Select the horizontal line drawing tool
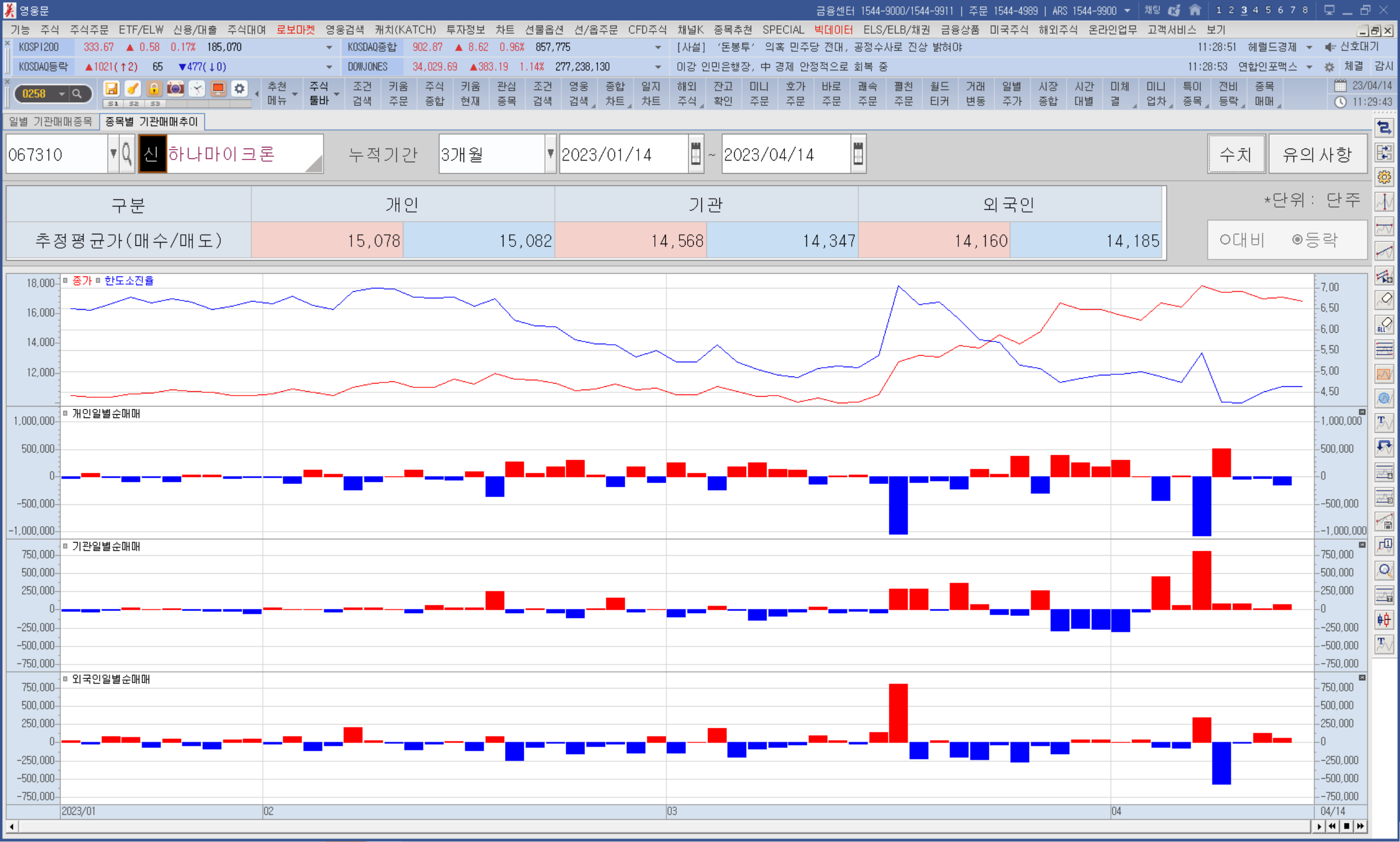 [x=1384, y=227]
